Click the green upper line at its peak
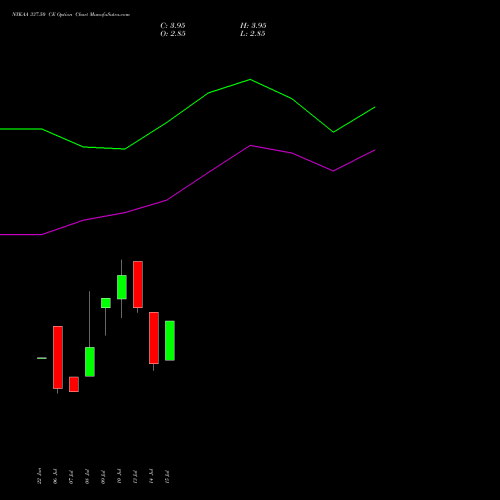This screenshot has height=500, width=500. [x=250, y=80]
